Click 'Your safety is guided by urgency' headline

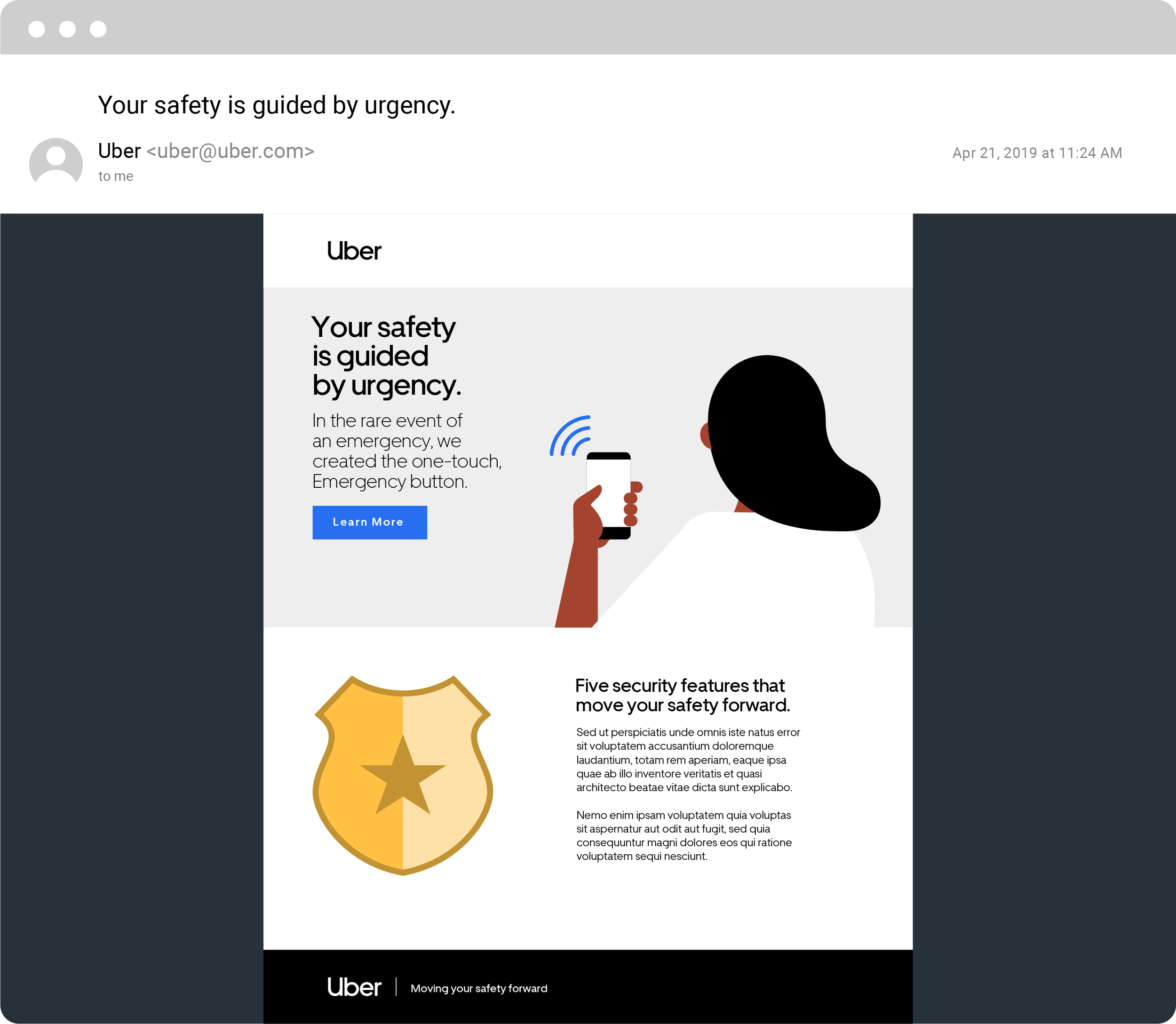point(386,356)
